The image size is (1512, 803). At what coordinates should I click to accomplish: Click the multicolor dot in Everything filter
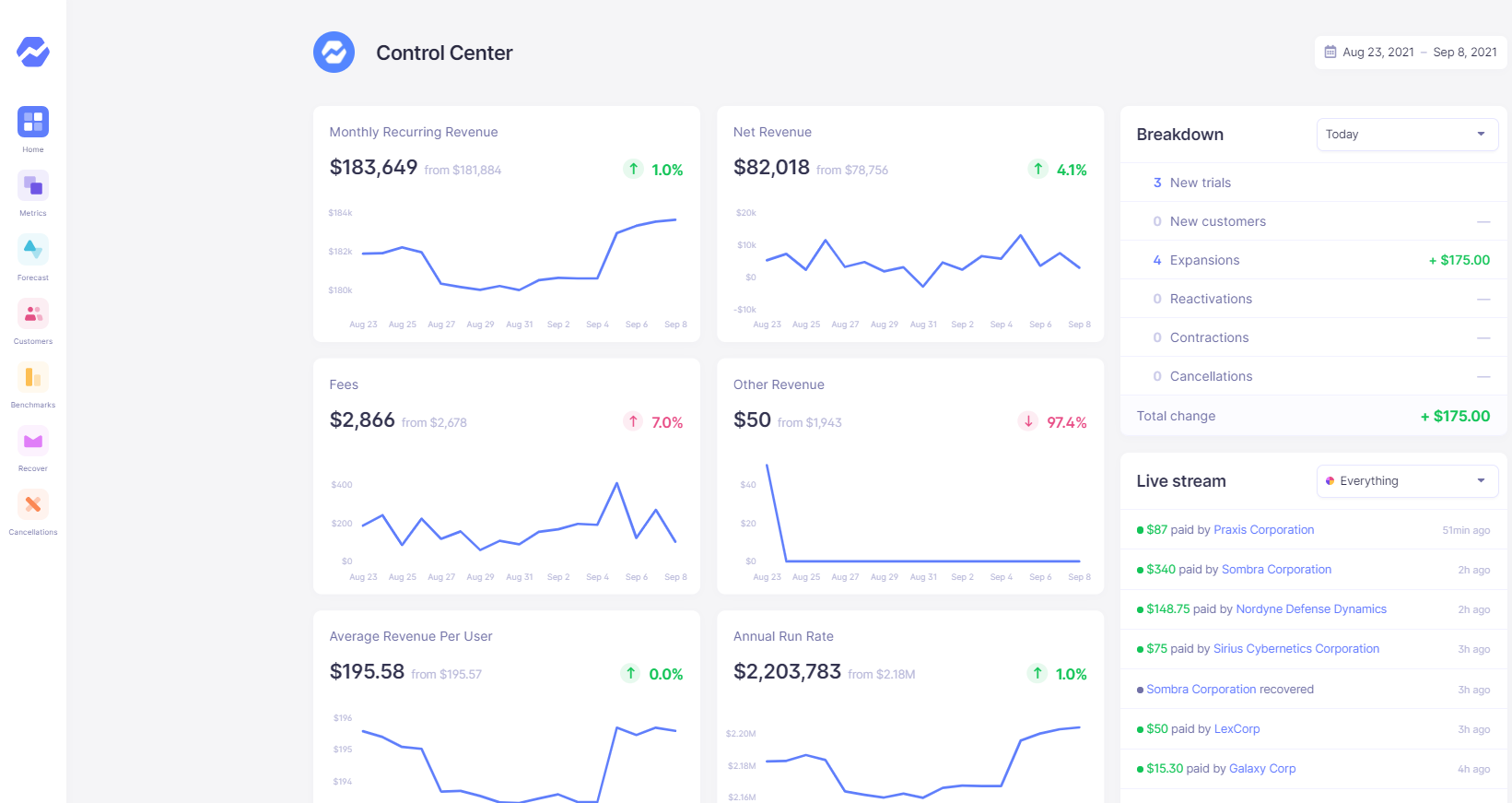(1330, 481)
